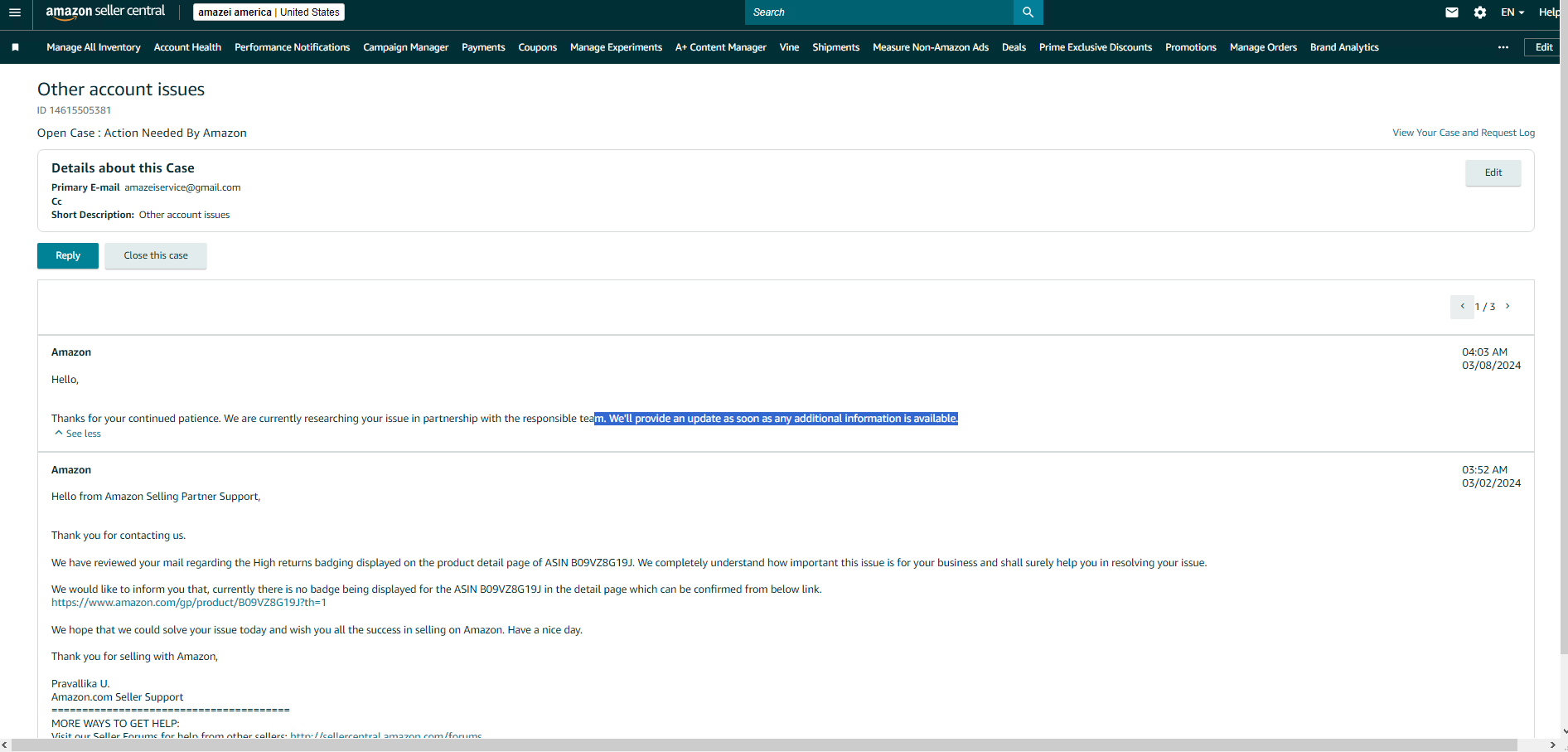The image size is (1568, 752).
Task: Open Brand Analytics
Action: tap(1344, 47)
